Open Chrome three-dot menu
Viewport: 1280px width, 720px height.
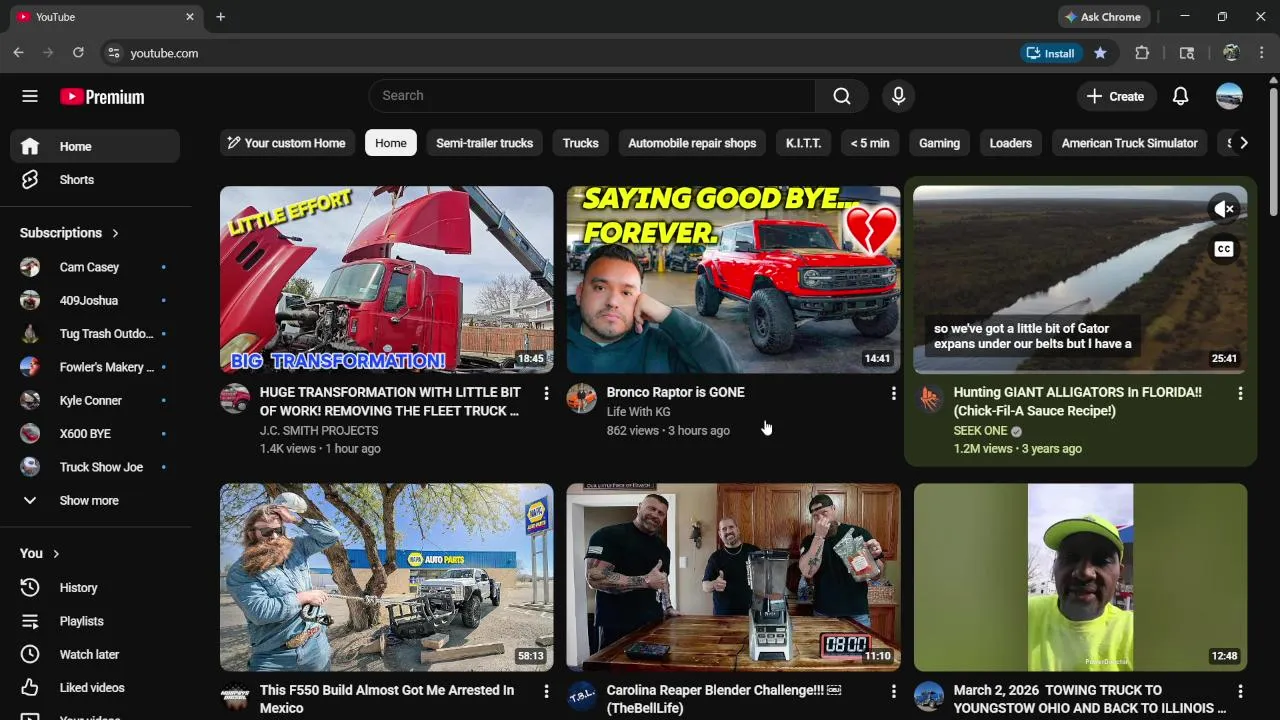coord(1261,53)
